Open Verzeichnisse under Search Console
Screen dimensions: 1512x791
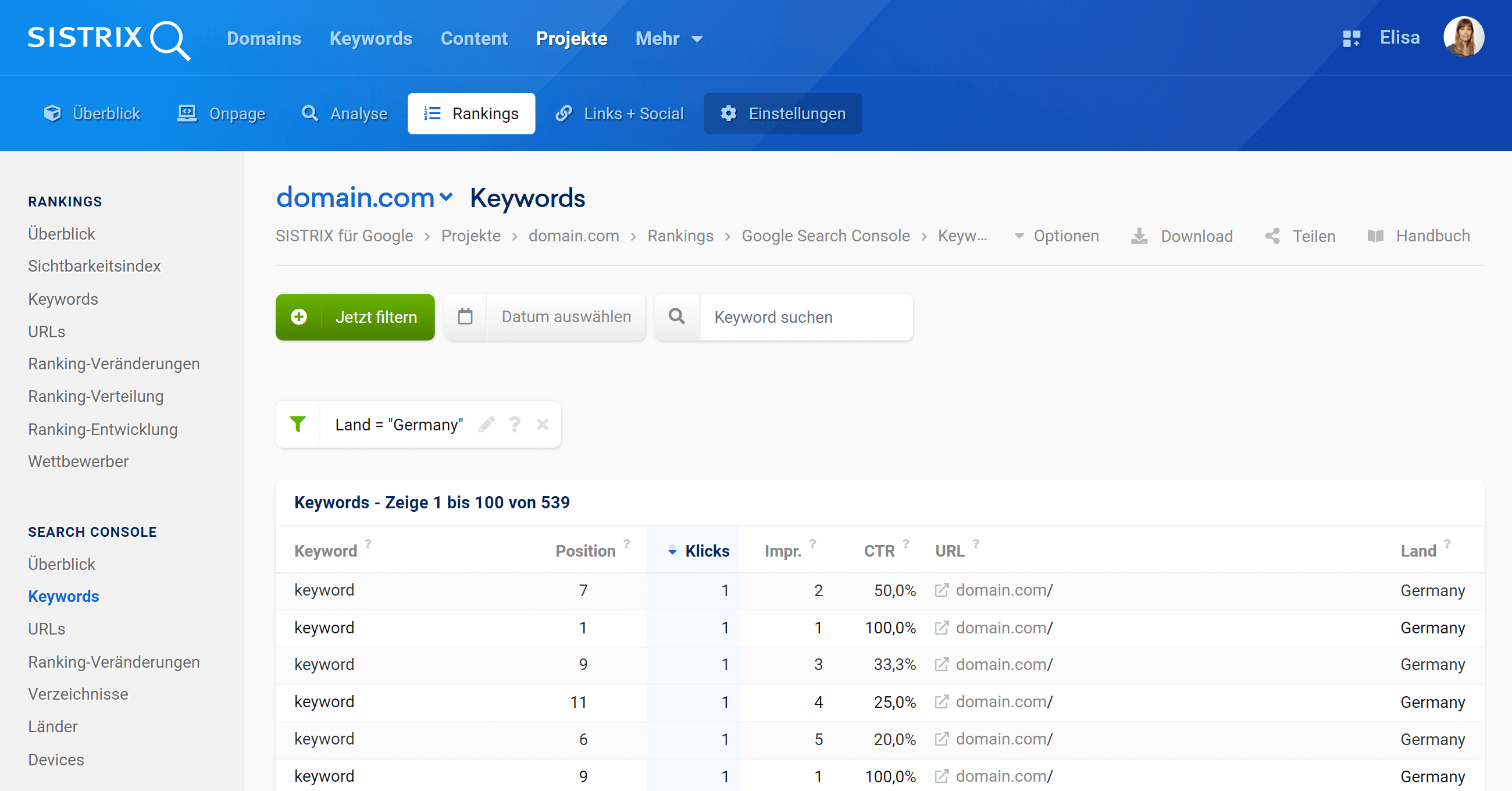point(78,694)
